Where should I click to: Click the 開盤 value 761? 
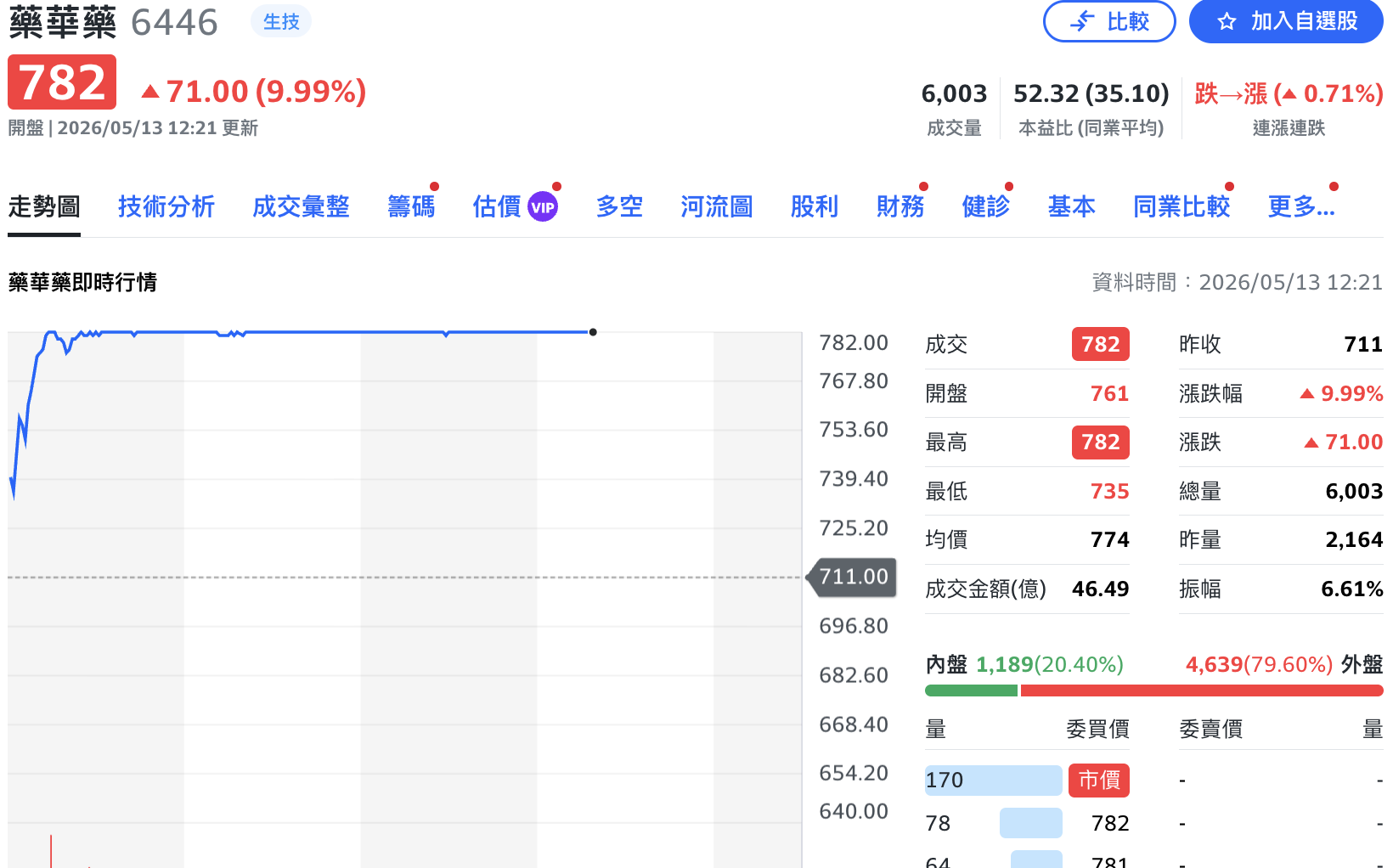[x=1109, y=393]
